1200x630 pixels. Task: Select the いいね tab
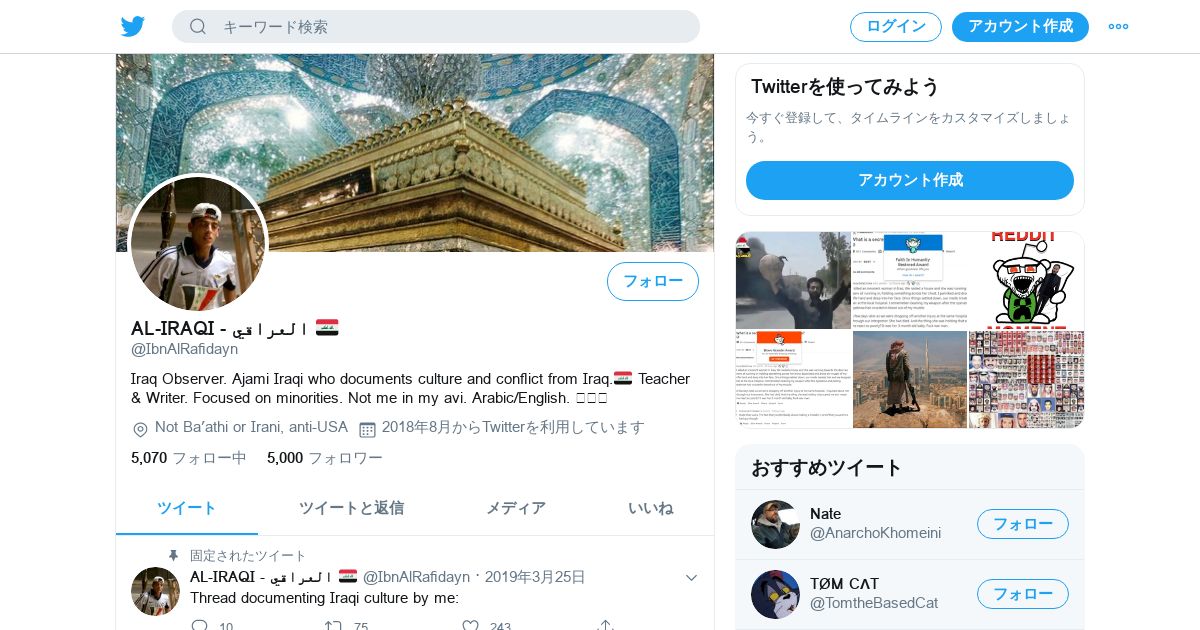click(651, 508)
